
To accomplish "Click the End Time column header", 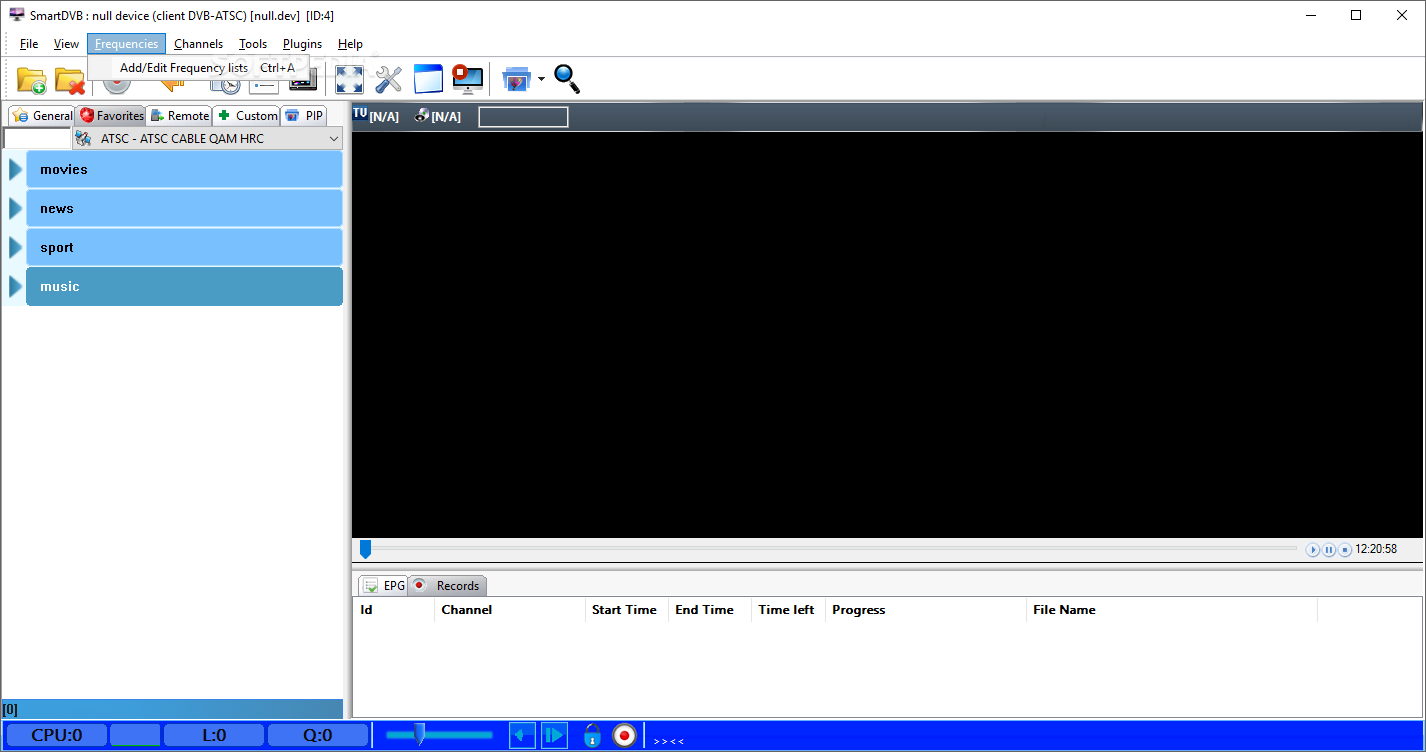I will click(x=710, y=610).
